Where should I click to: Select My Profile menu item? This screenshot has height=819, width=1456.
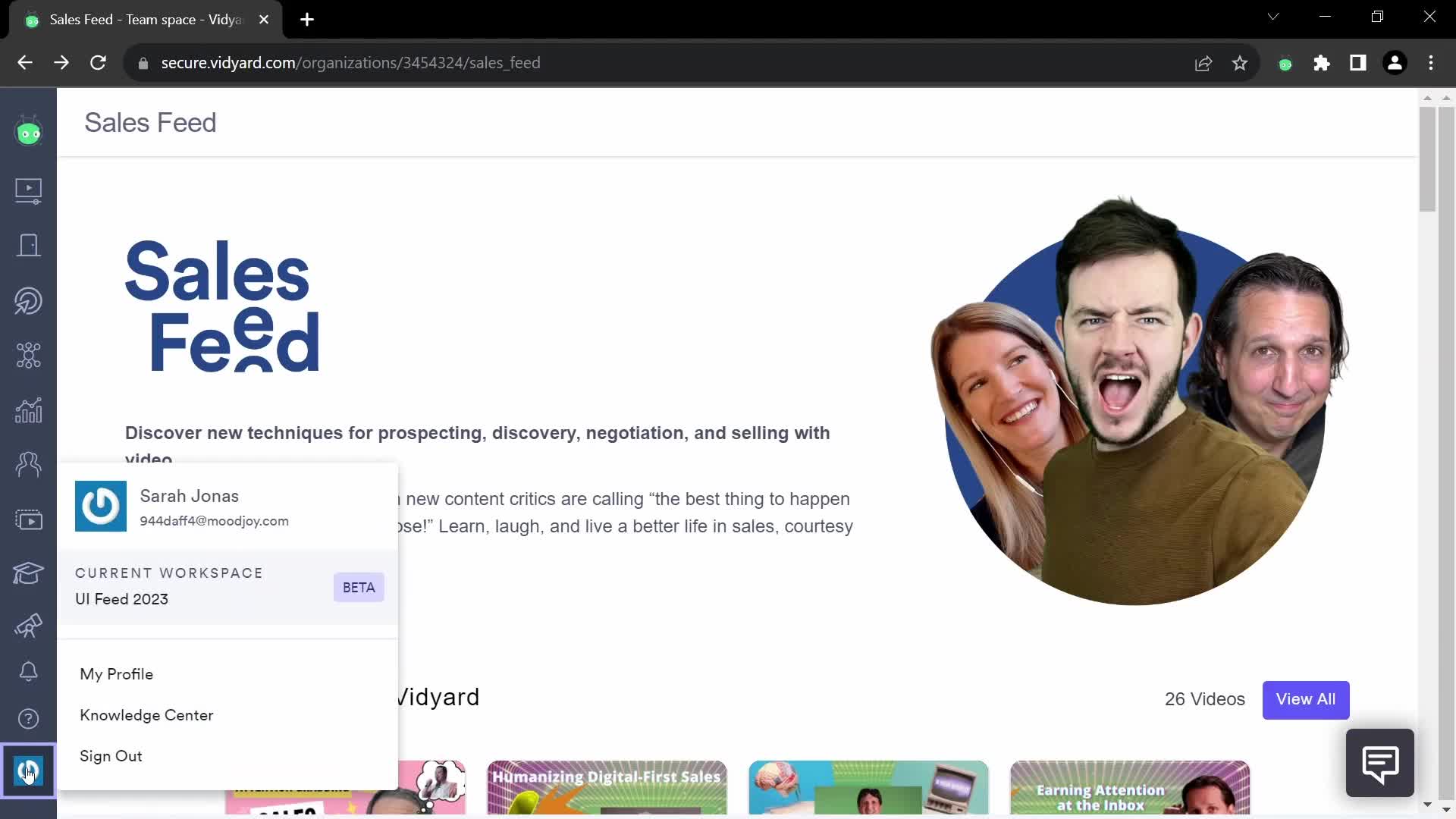coord(117,674)
